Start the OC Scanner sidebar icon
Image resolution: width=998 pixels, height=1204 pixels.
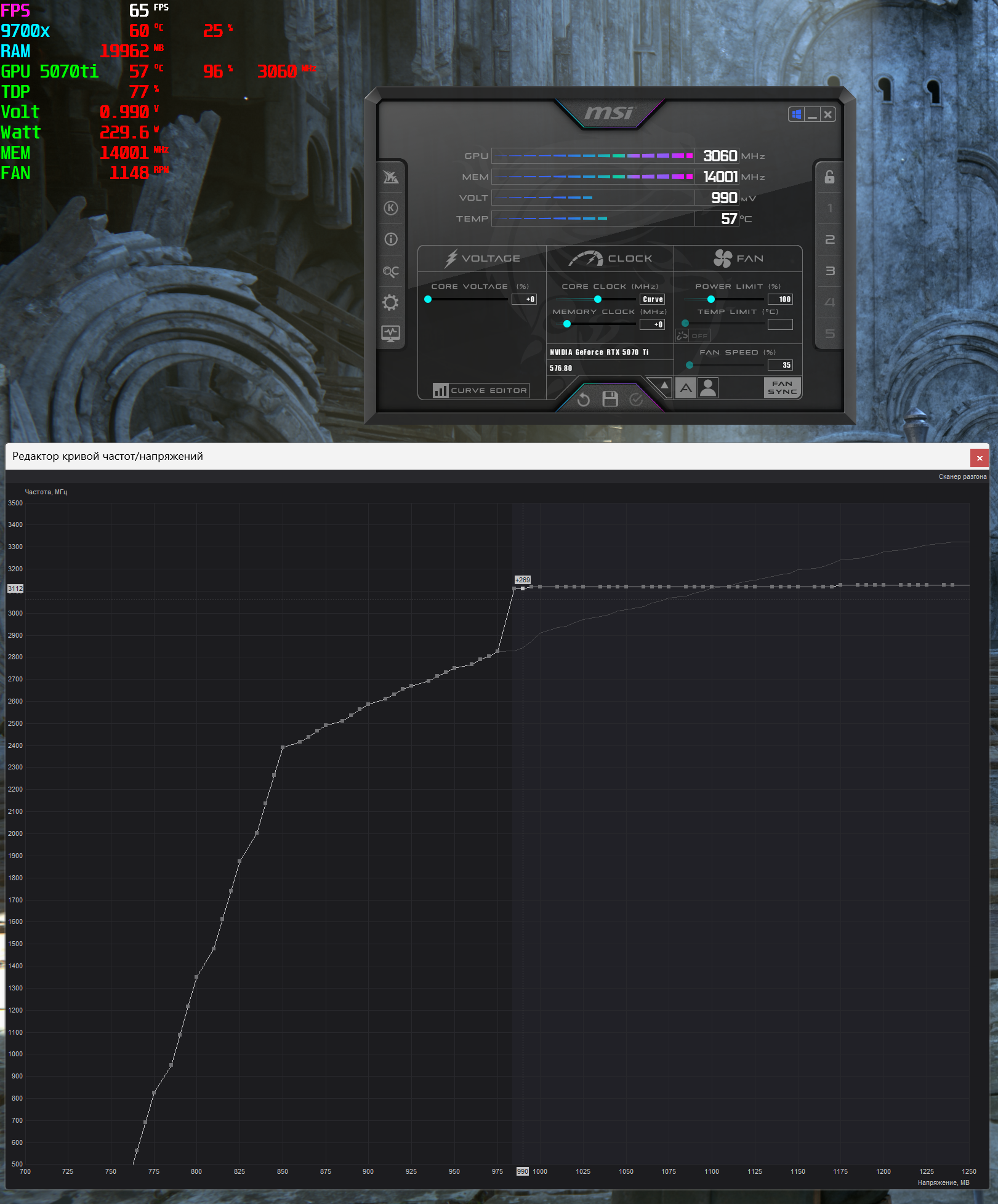[x=391, y=271]
